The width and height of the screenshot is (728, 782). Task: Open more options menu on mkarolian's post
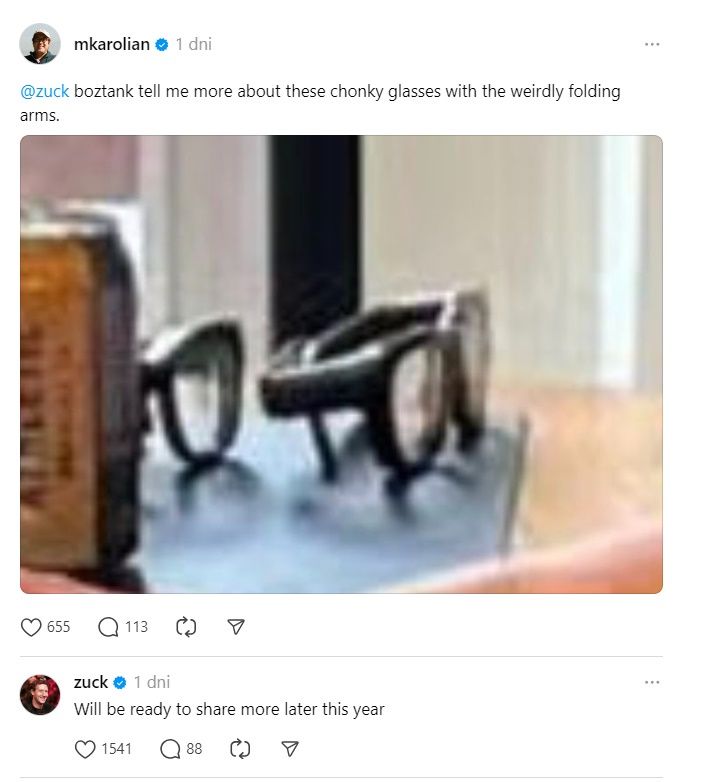pos(652,44)
